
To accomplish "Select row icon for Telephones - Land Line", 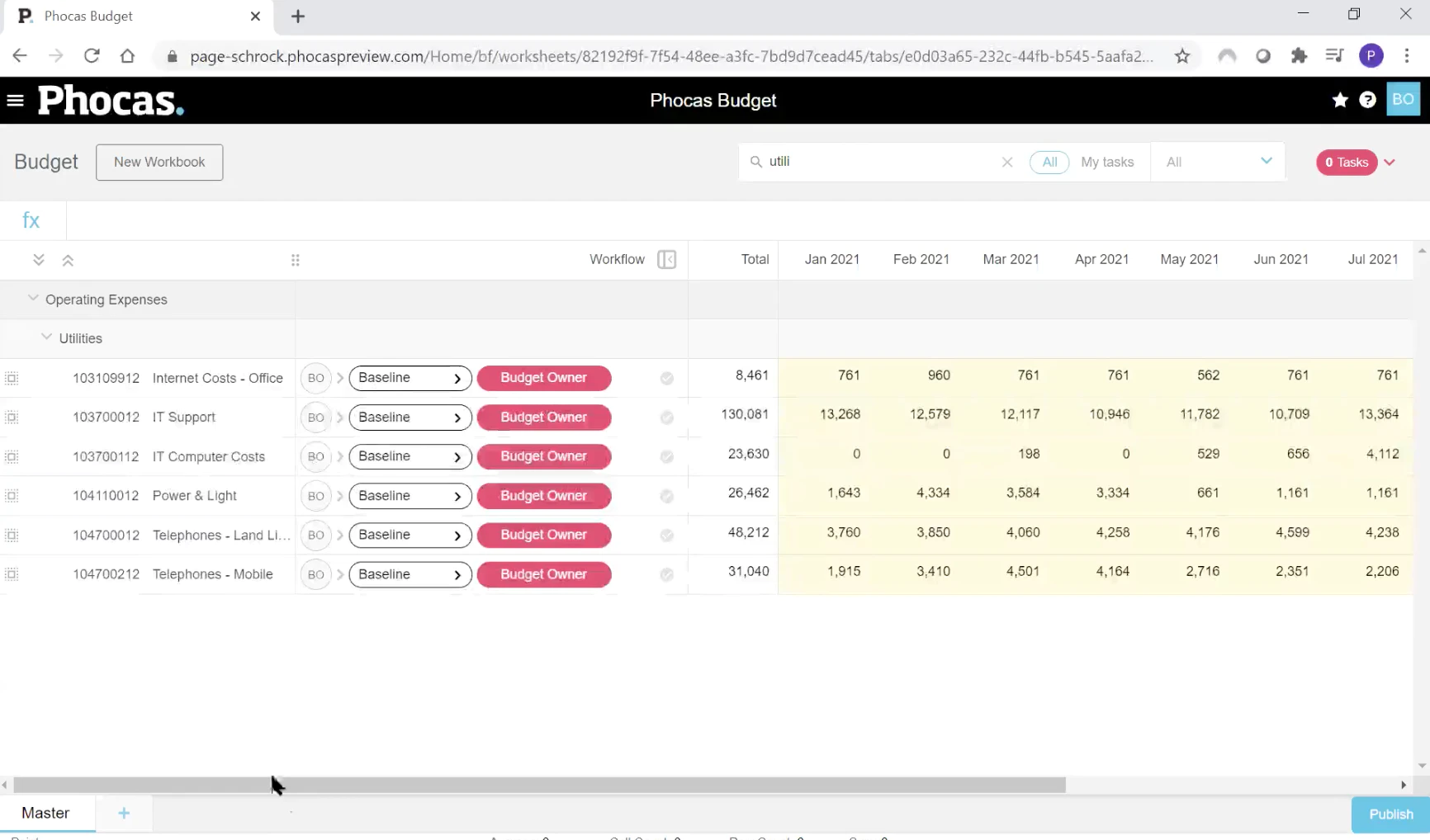I will click(x=12, y=536).
